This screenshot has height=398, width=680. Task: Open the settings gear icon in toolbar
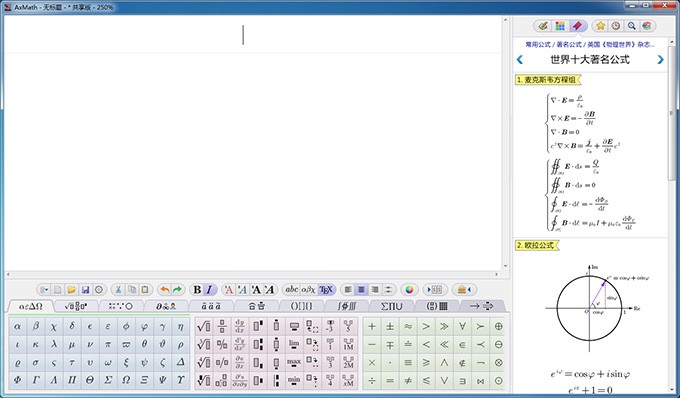coord(99,290)
